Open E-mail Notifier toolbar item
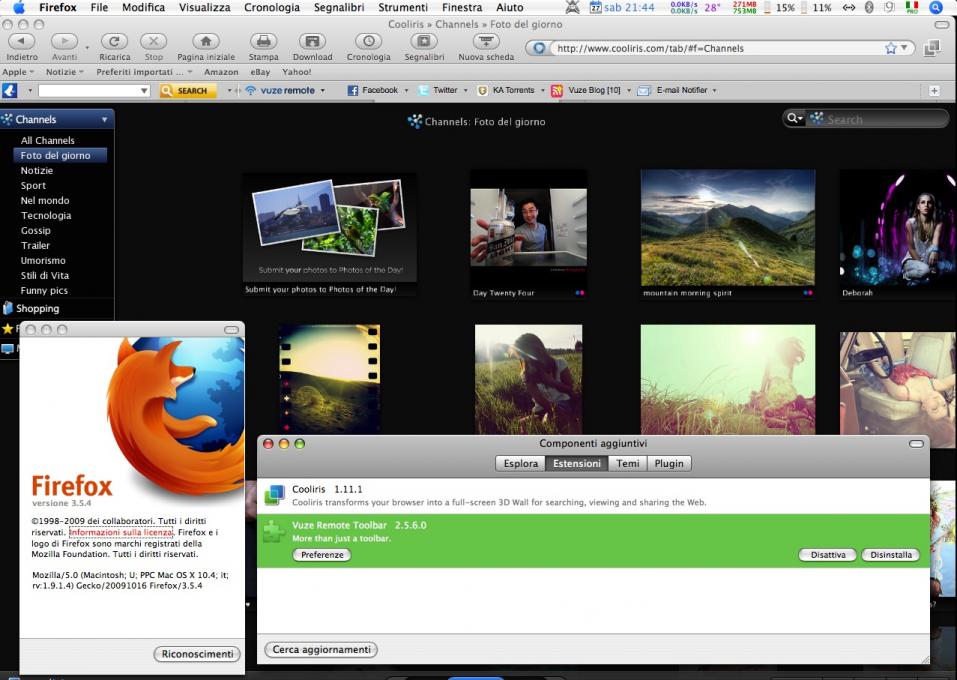Viewport: 957px width, 680px height. (673, 90)
